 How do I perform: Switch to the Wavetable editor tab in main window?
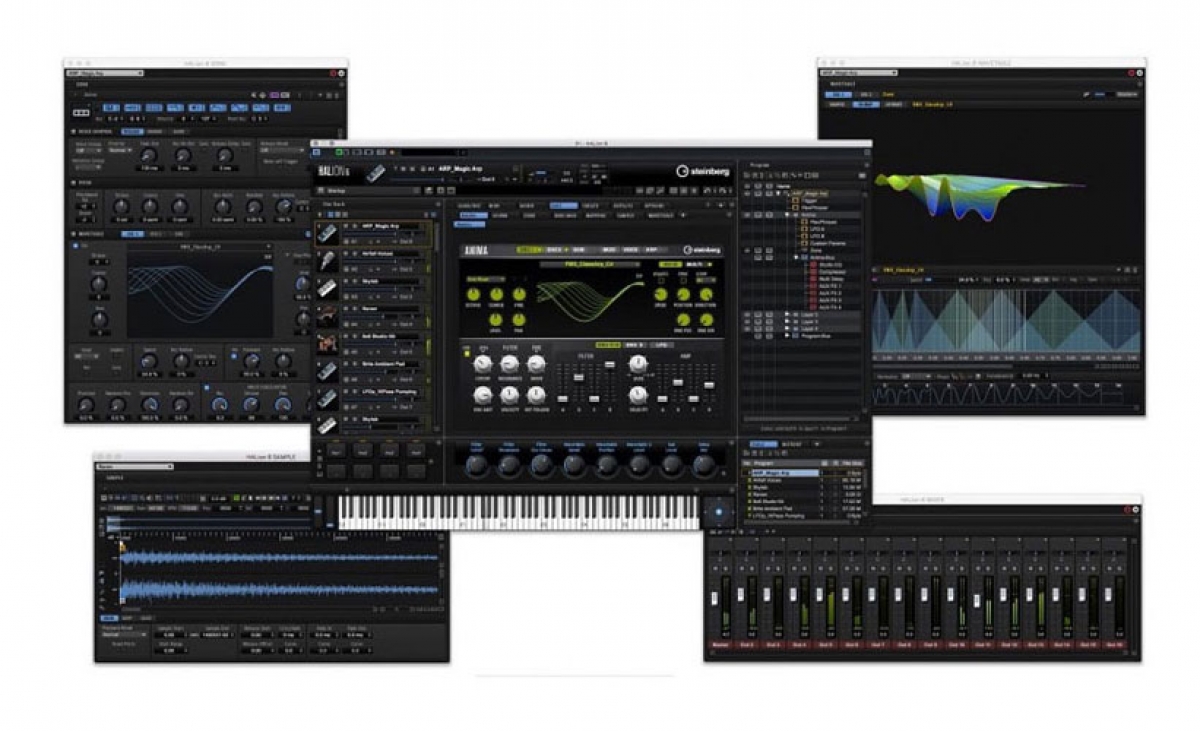coord(660,214)
